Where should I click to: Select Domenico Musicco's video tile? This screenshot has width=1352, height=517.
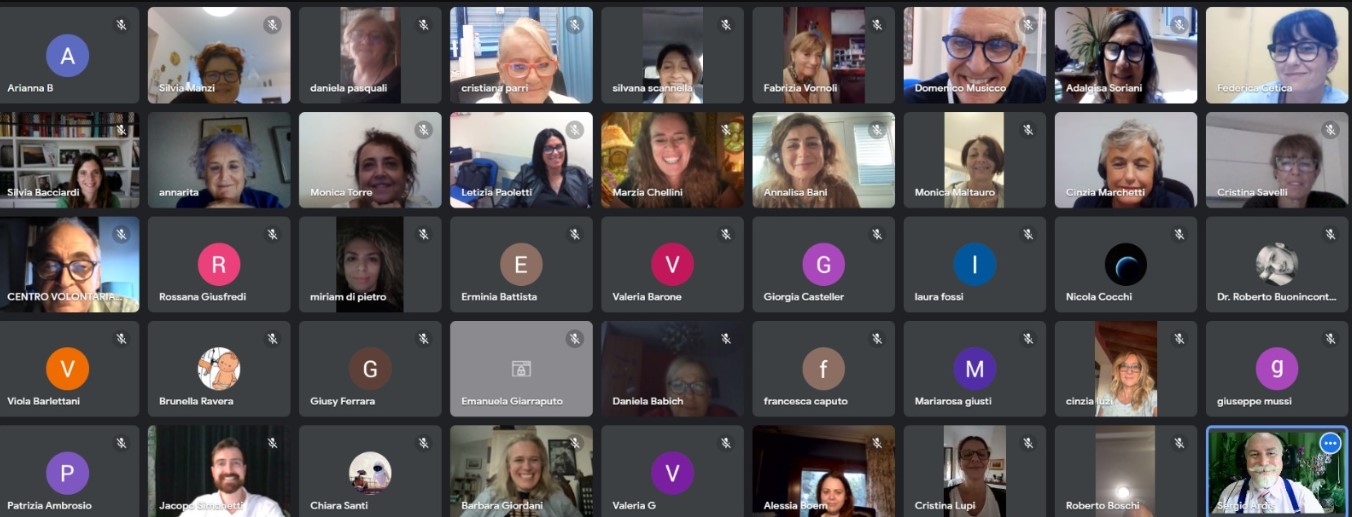tap(975, 55)
